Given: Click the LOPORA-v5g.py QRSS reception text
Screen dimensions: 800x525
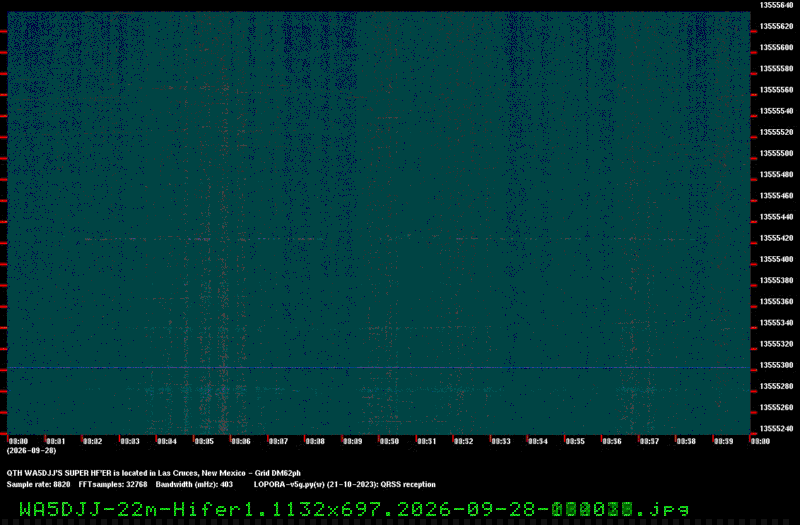Looking at the screenshot, I should [345, 484].
